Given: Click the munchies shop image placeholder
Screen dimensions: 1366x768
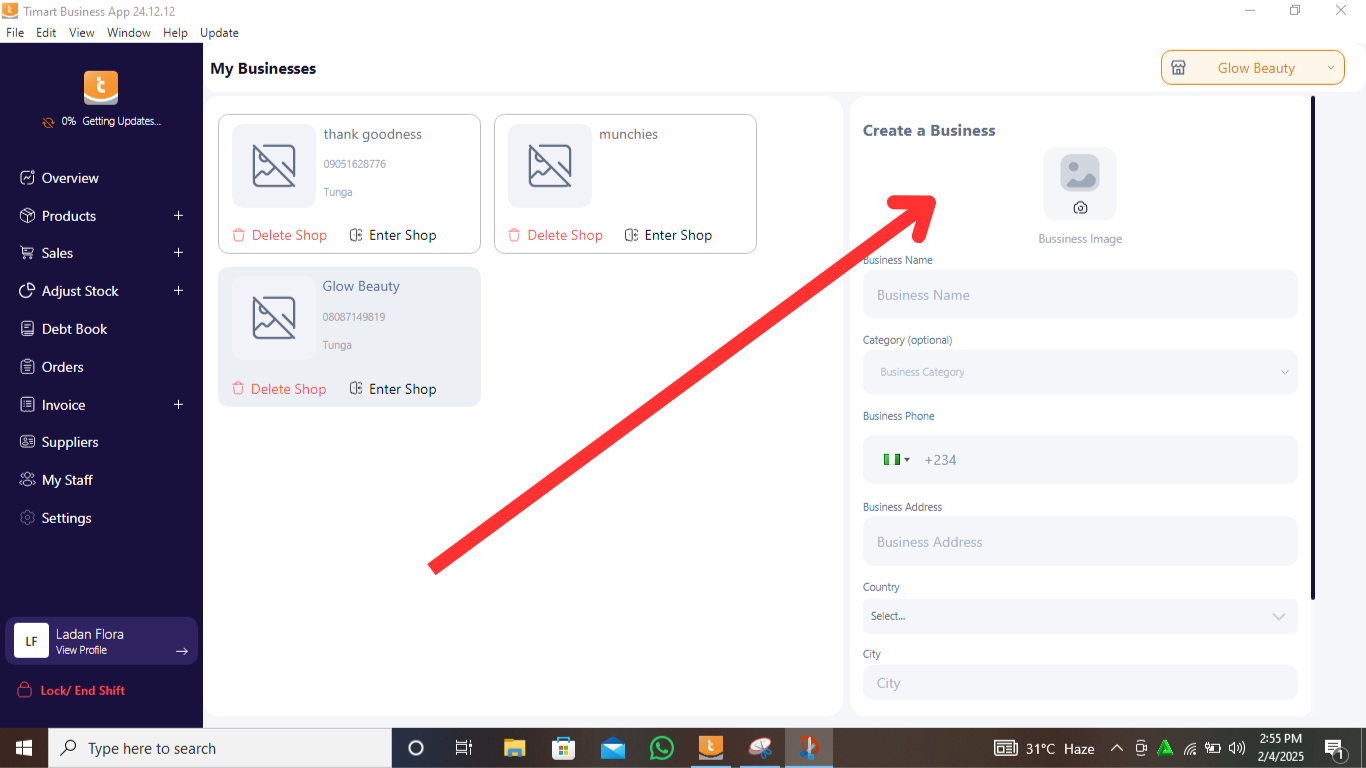Looking at the screenshot, I should coord(550,166).
